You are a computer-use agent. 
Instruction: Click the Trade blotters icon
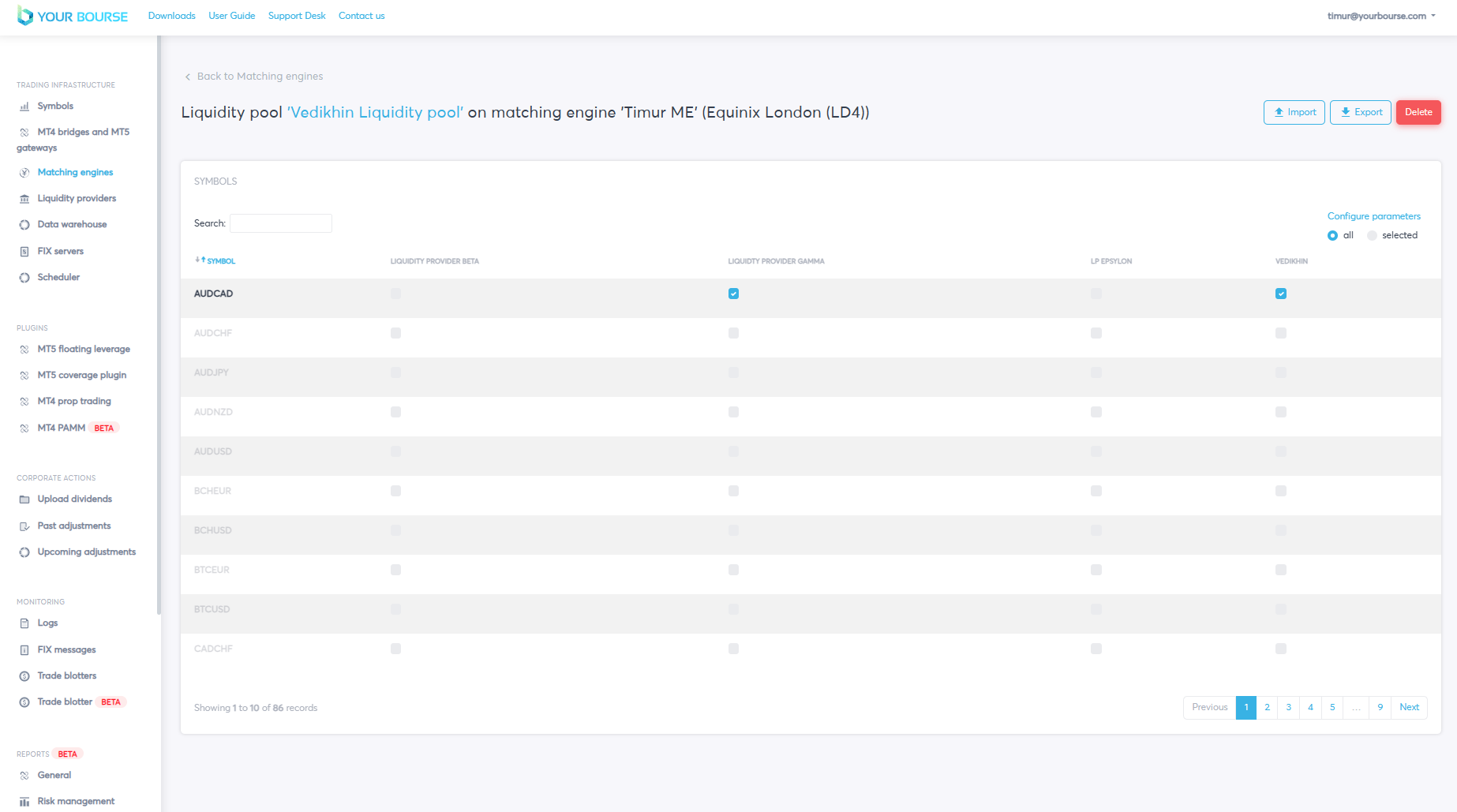(x=24, y=676)
